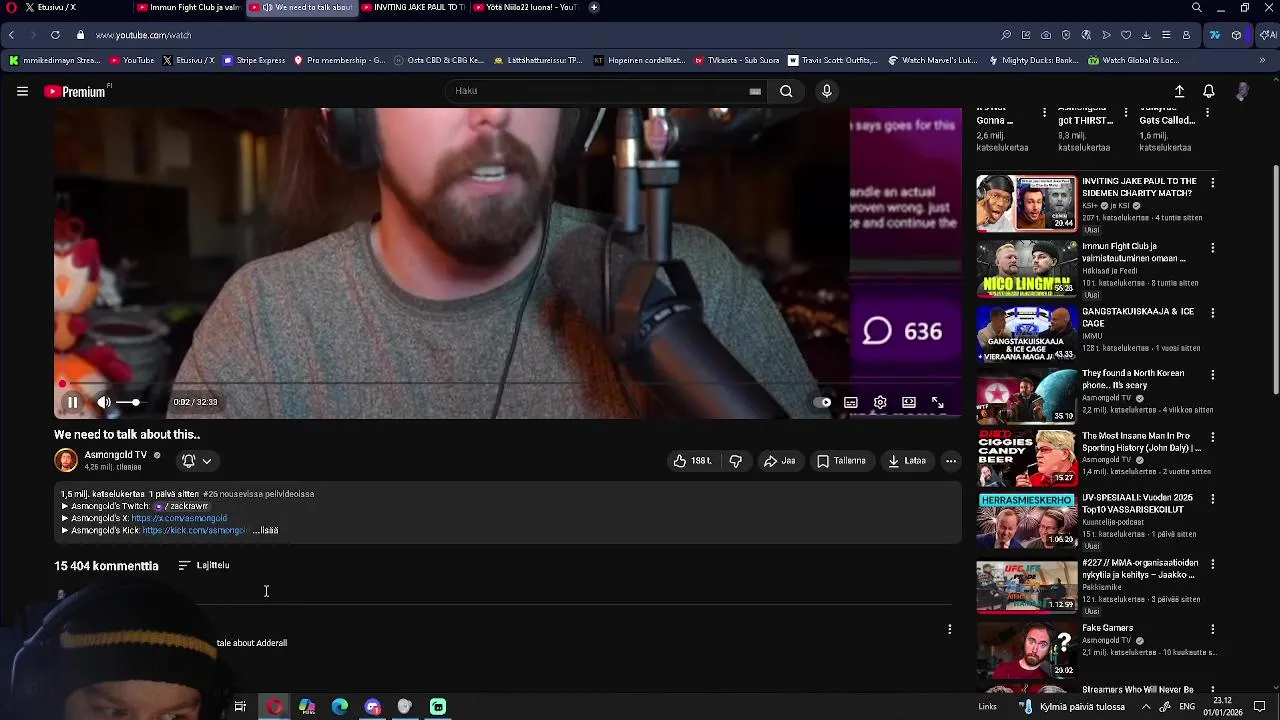1280x720 pixels.
Task: Show more bookmarks chevron
Action: tap(1262, 60)
